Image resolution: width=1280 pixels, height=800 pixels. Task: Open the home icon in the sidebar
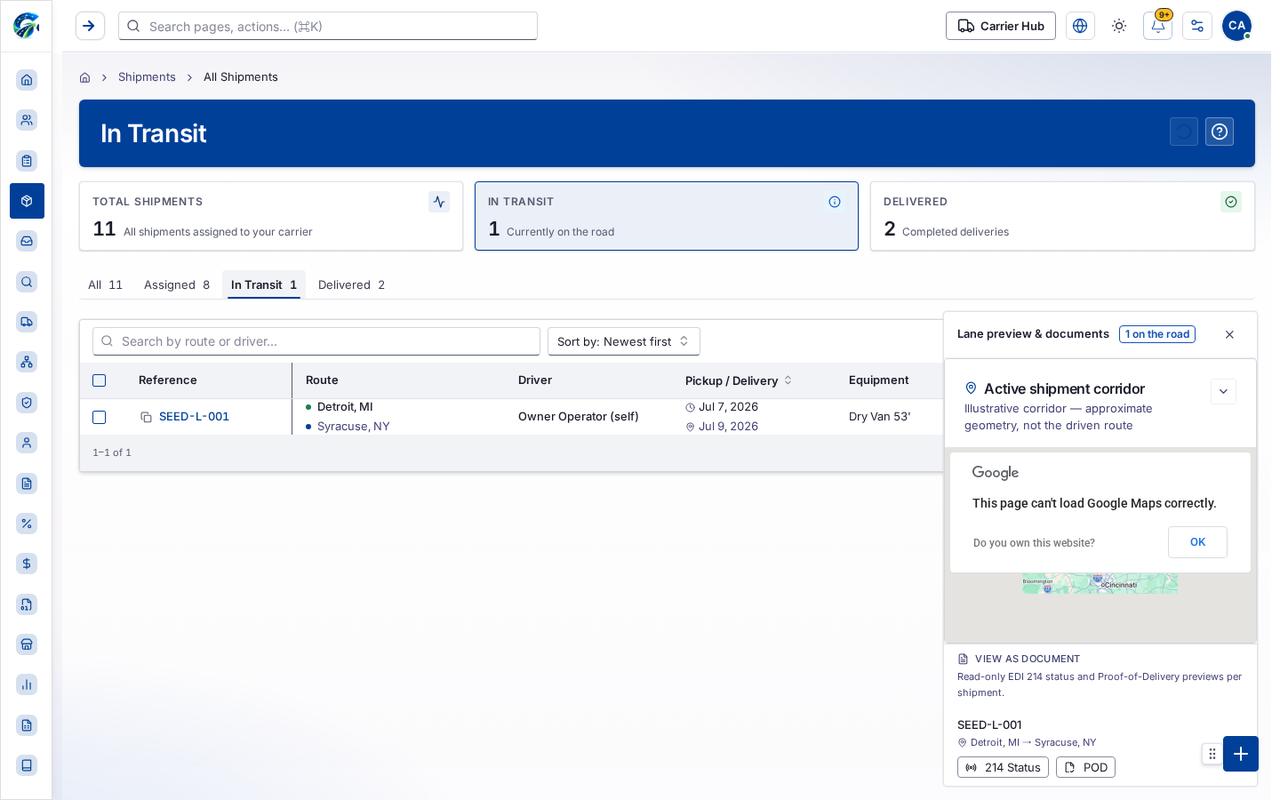pos(27,80)
